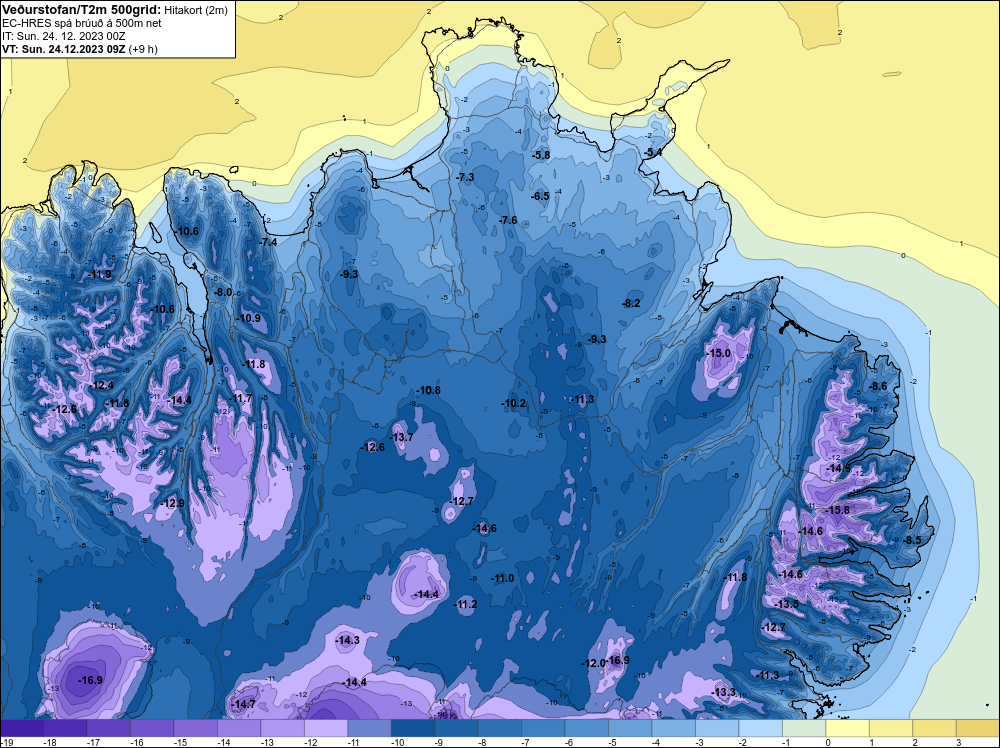The image size is (1000, 748).
Task: Click the -11.9 temperature value
Action: click(100, 274)
